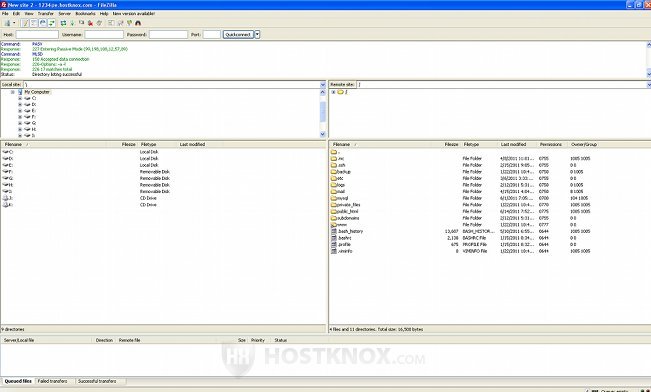The image size is (651, 392).
Task: Expand the G: drive in local tree
Action: point(20,123)
